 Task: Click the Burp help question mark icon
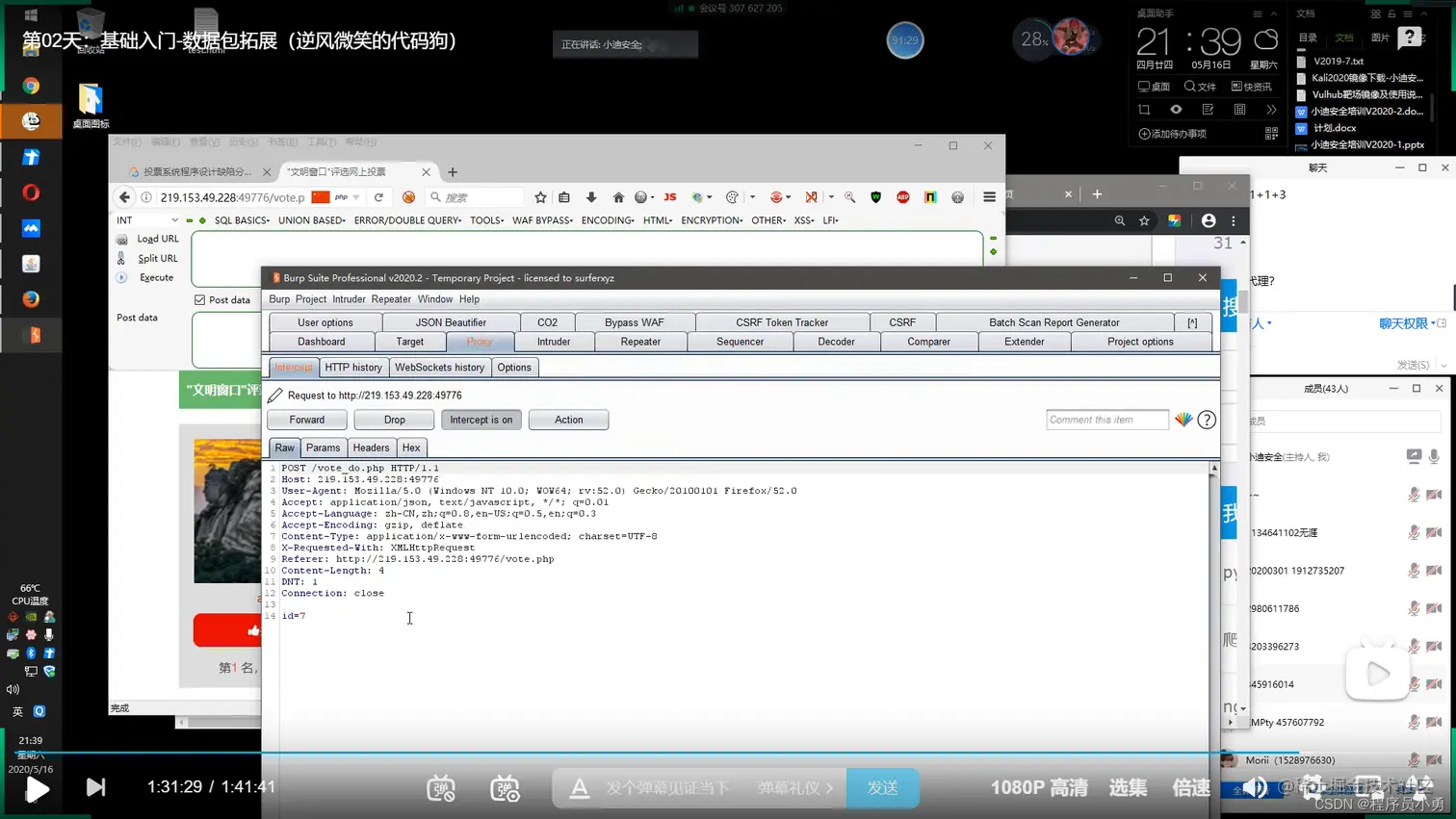[1207, 420]
